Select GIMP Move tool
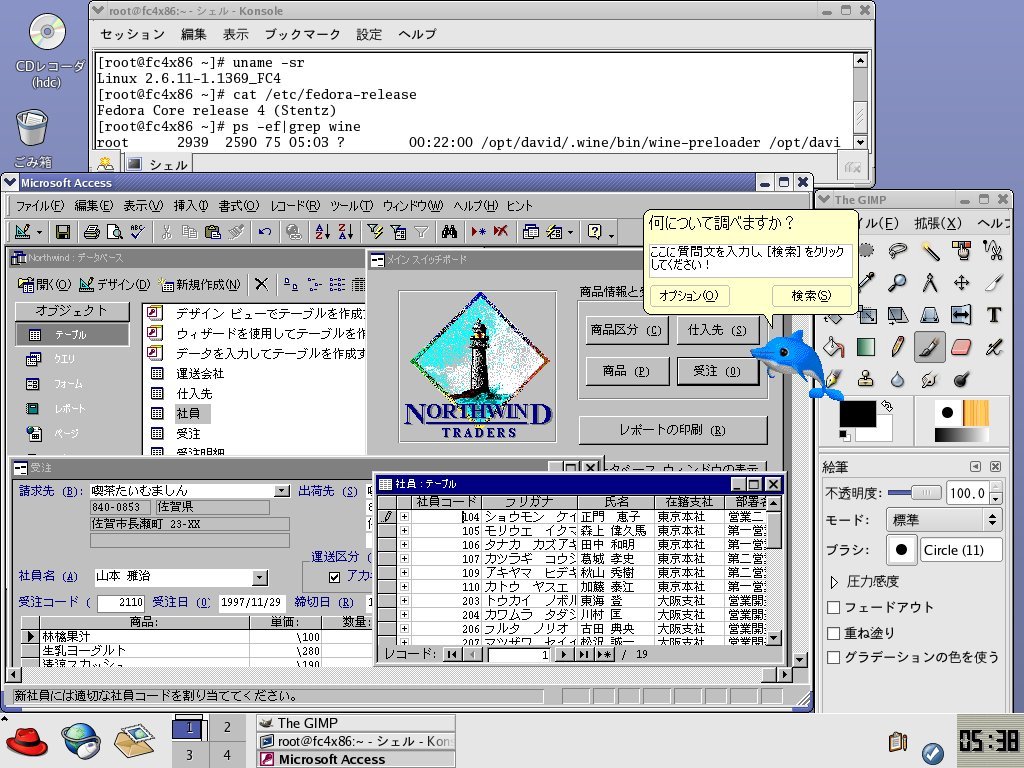 (x=961, y=282)
